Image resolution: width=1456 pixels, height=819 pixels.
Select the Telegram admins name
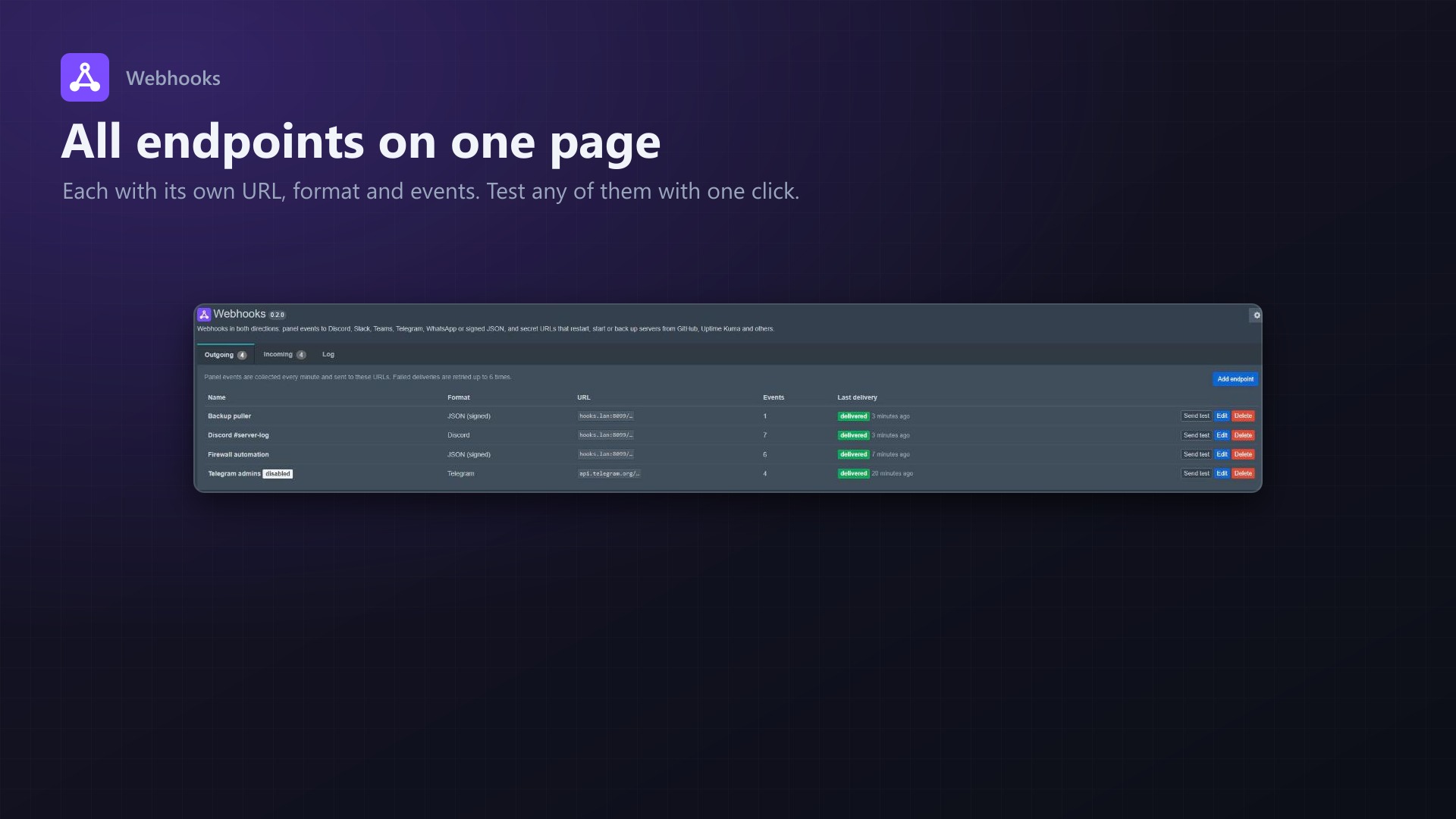[234, 473]
